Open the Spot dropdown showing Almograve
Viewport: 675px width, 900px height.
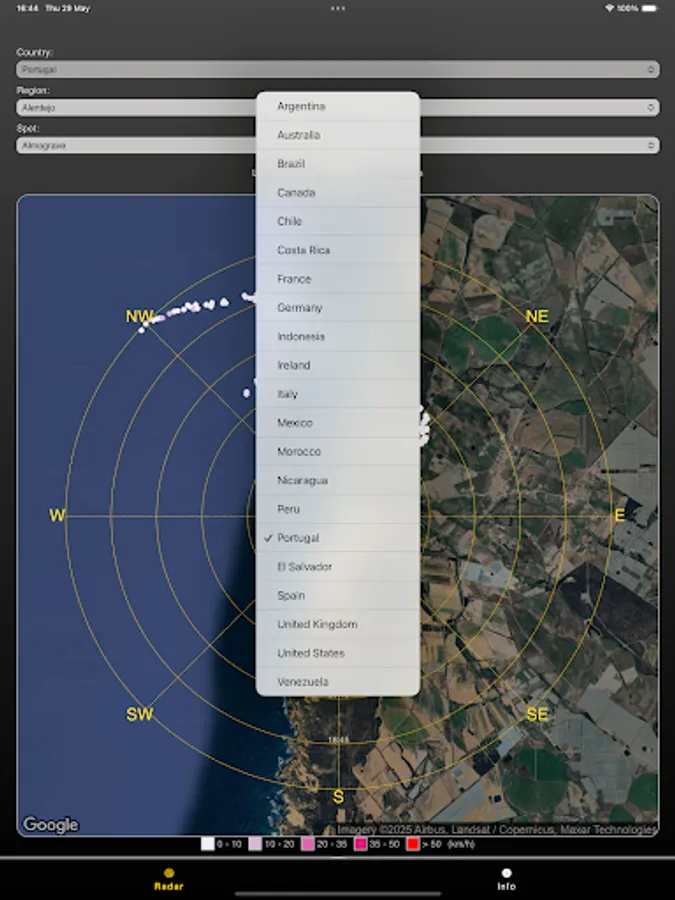tap(338, 145)
